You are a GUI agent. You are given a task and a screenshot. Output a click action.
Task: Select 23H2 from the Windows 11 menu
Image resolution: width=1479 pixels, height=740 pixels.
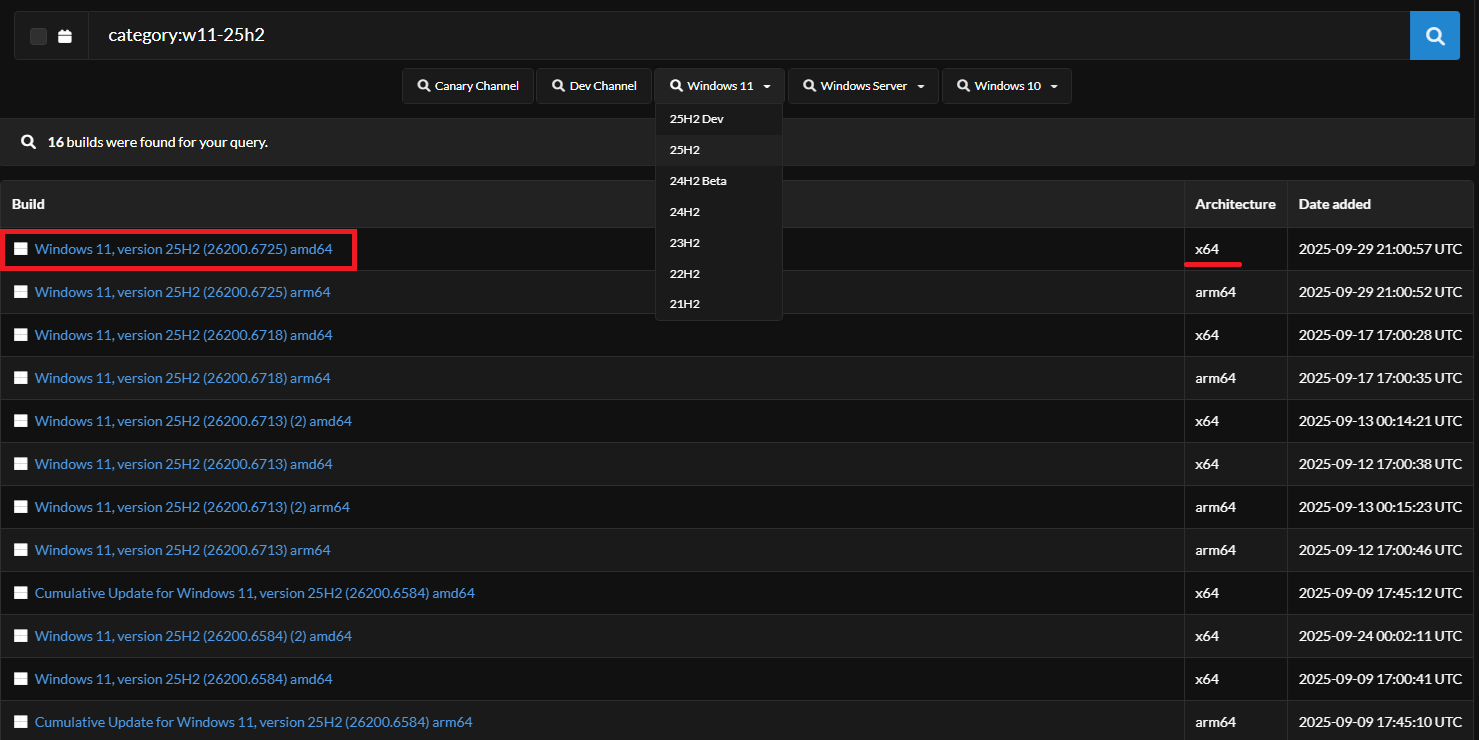click(x=719, y=243)
